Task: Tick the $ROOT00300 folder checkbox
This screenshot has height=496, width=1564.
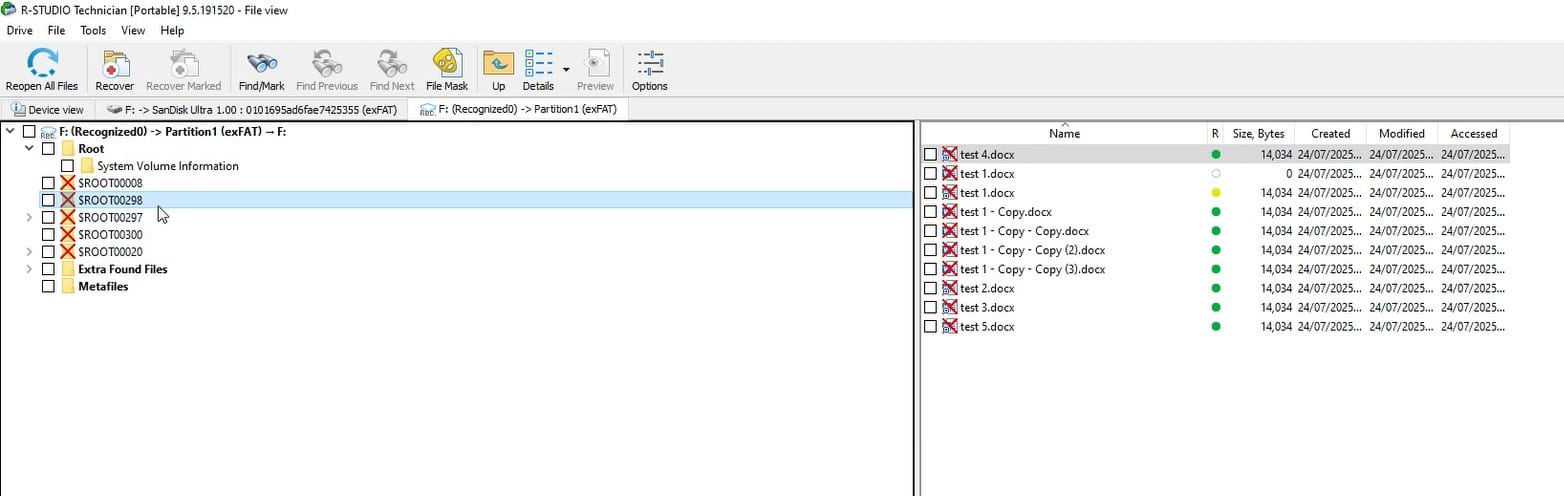Action: (48, 235)
